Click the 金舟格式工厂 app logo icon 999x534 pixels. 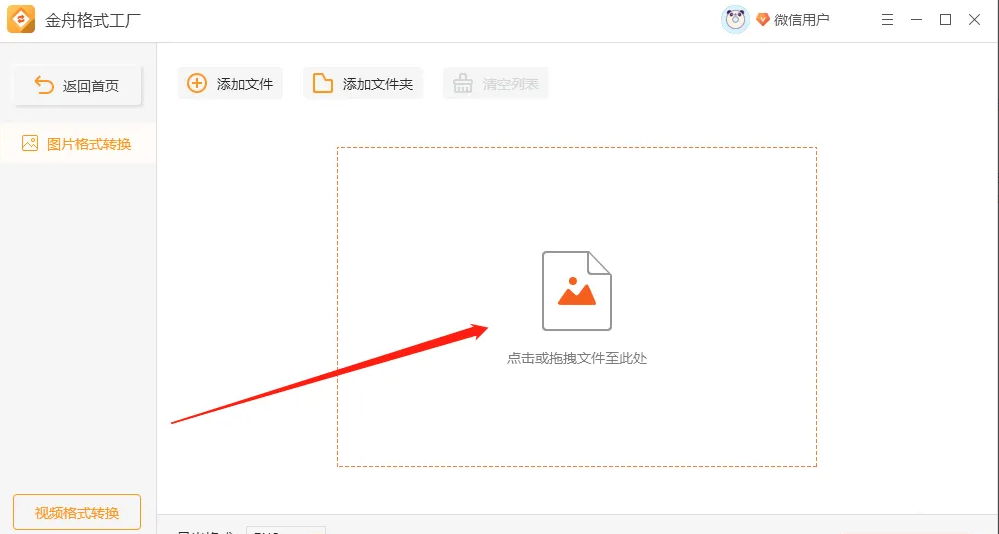[x=20, y=20]
